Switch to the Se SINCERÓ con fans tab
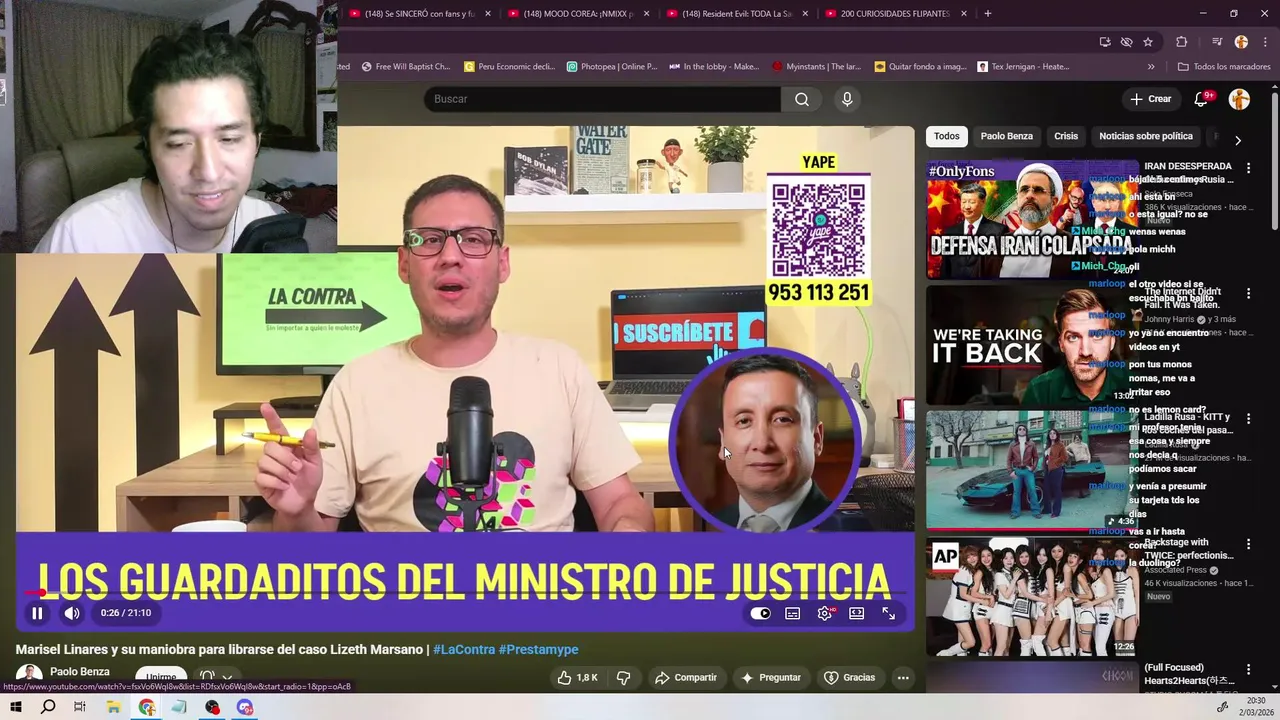The height and width of the screenshot is (720, 1280). (x=418, y=14)
